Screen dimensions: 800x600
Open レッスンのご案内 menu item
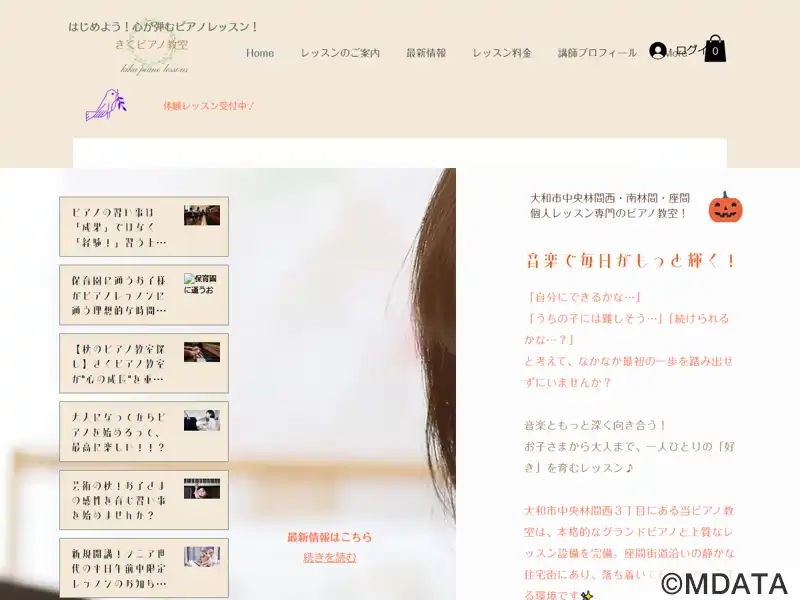tap(340, 53)
